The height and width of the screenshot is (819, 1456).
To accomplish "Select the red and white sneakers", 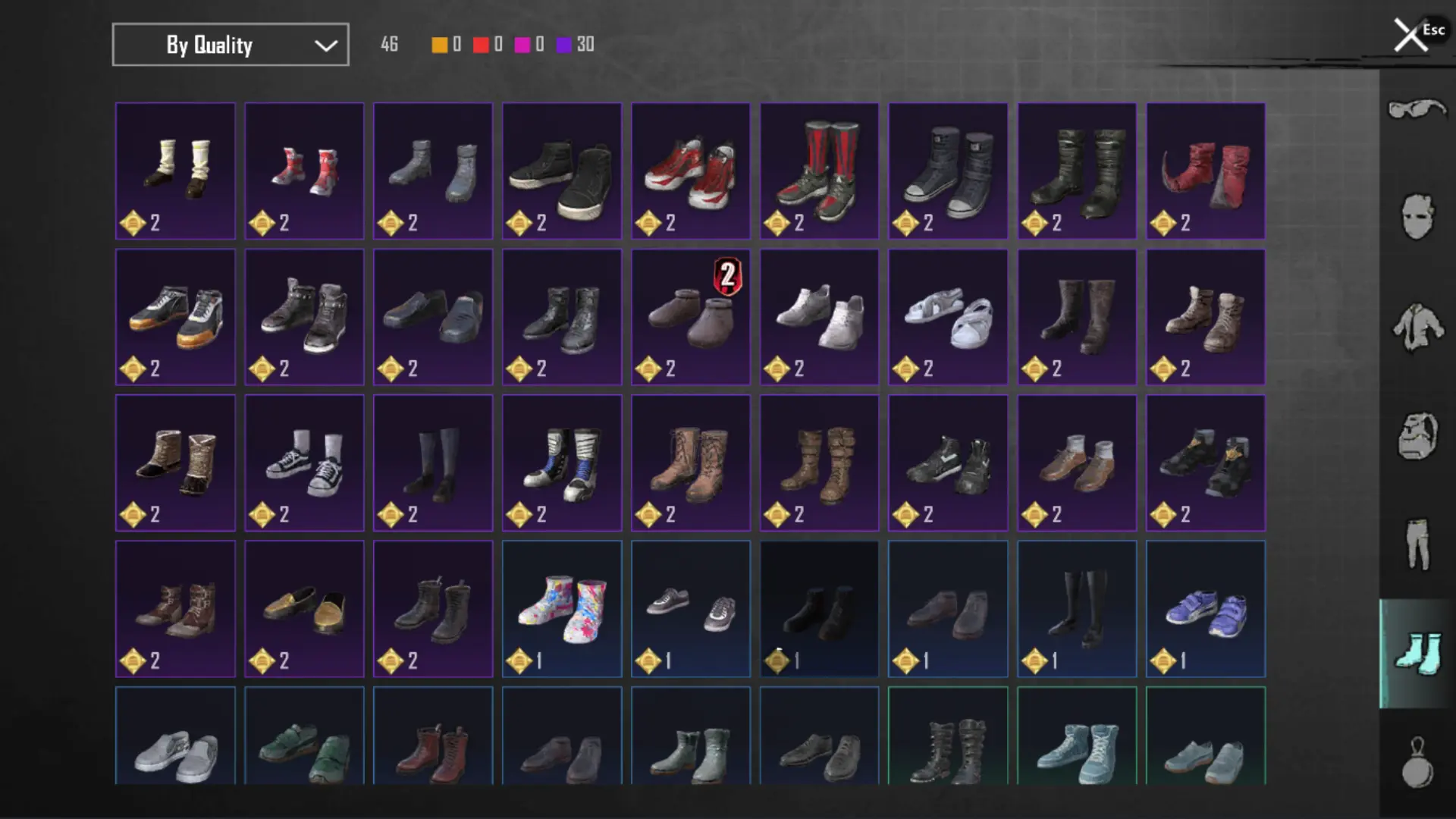I will (x=691, y=171).
